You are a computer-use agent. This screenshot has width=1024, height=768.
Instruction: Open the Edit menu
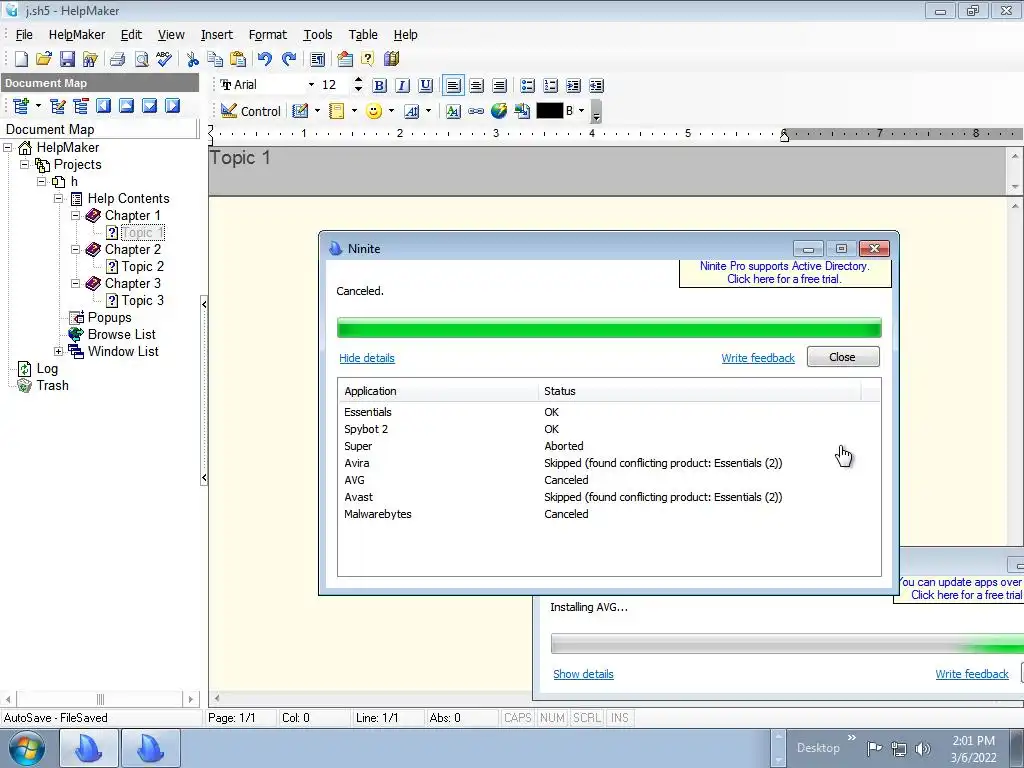(131, 35)
